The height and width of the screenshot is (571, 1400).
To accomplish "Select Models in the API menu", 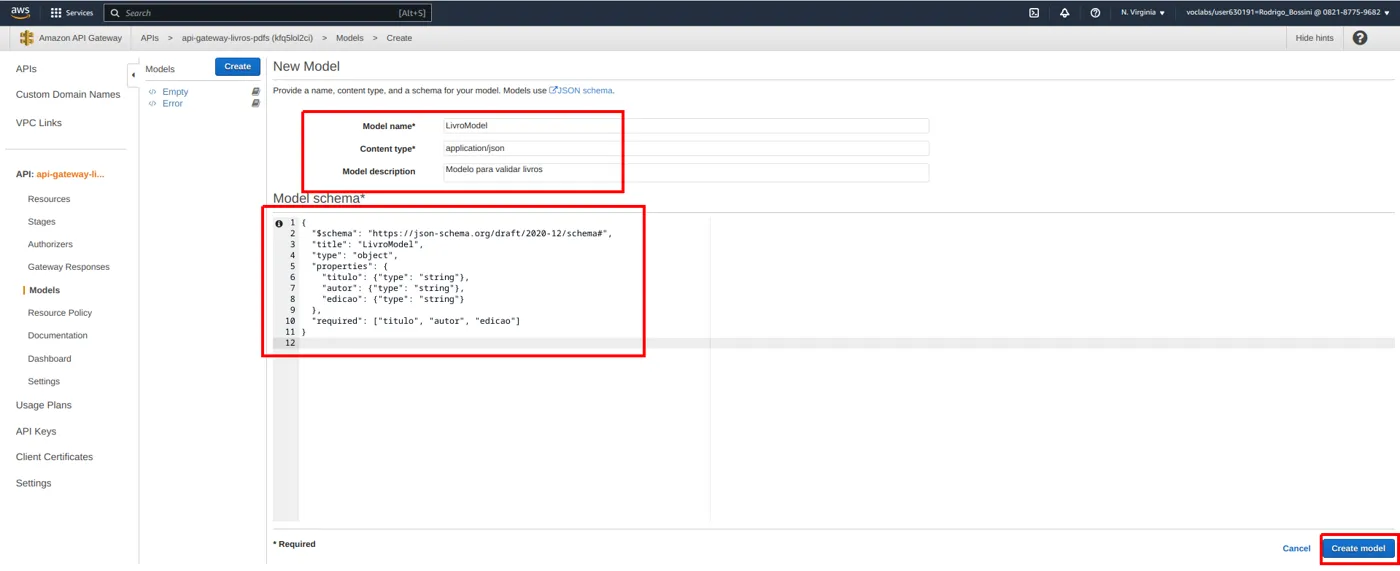I will [x=45, y=290].
